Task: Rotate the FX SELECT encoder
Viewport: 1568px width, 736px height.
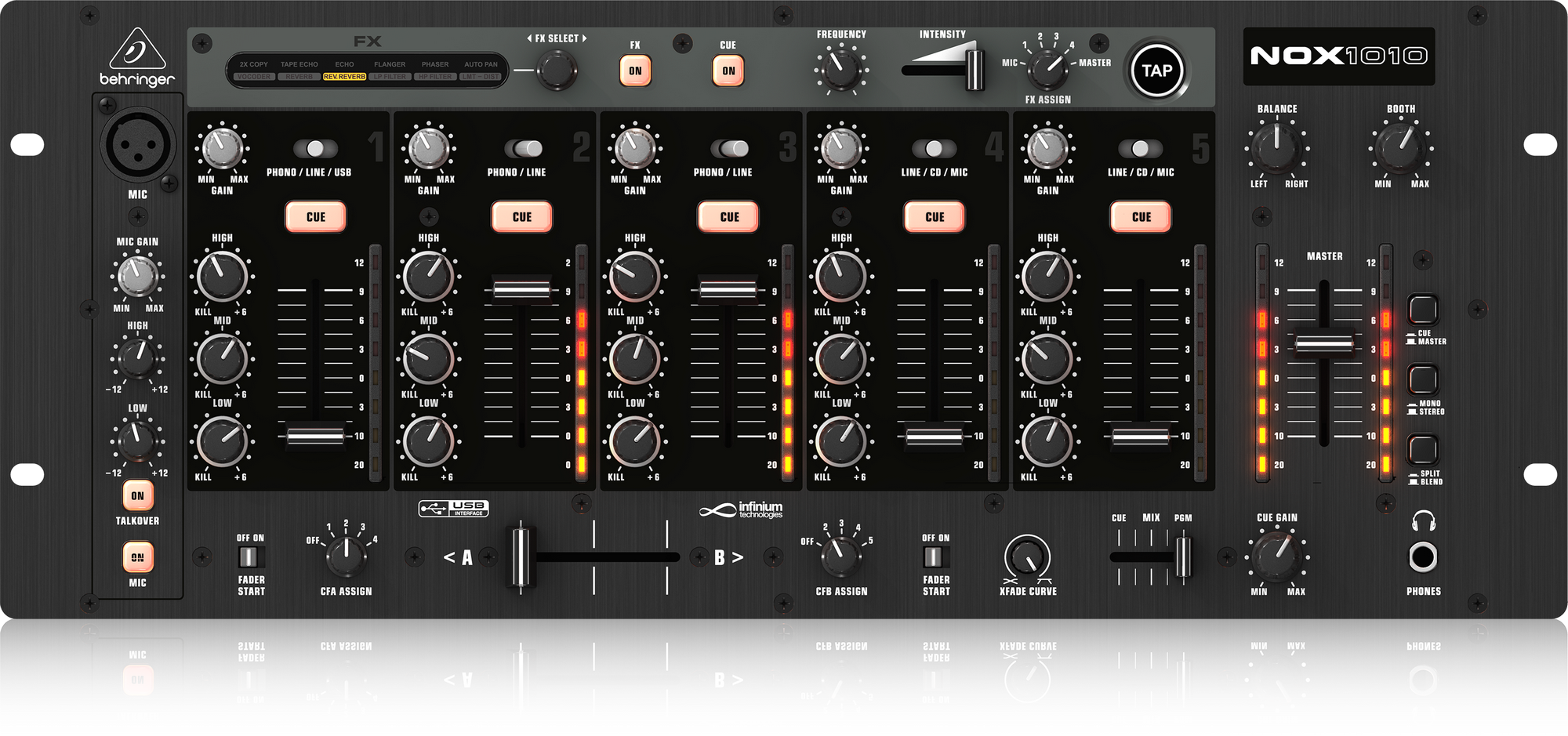Action: 556,70
